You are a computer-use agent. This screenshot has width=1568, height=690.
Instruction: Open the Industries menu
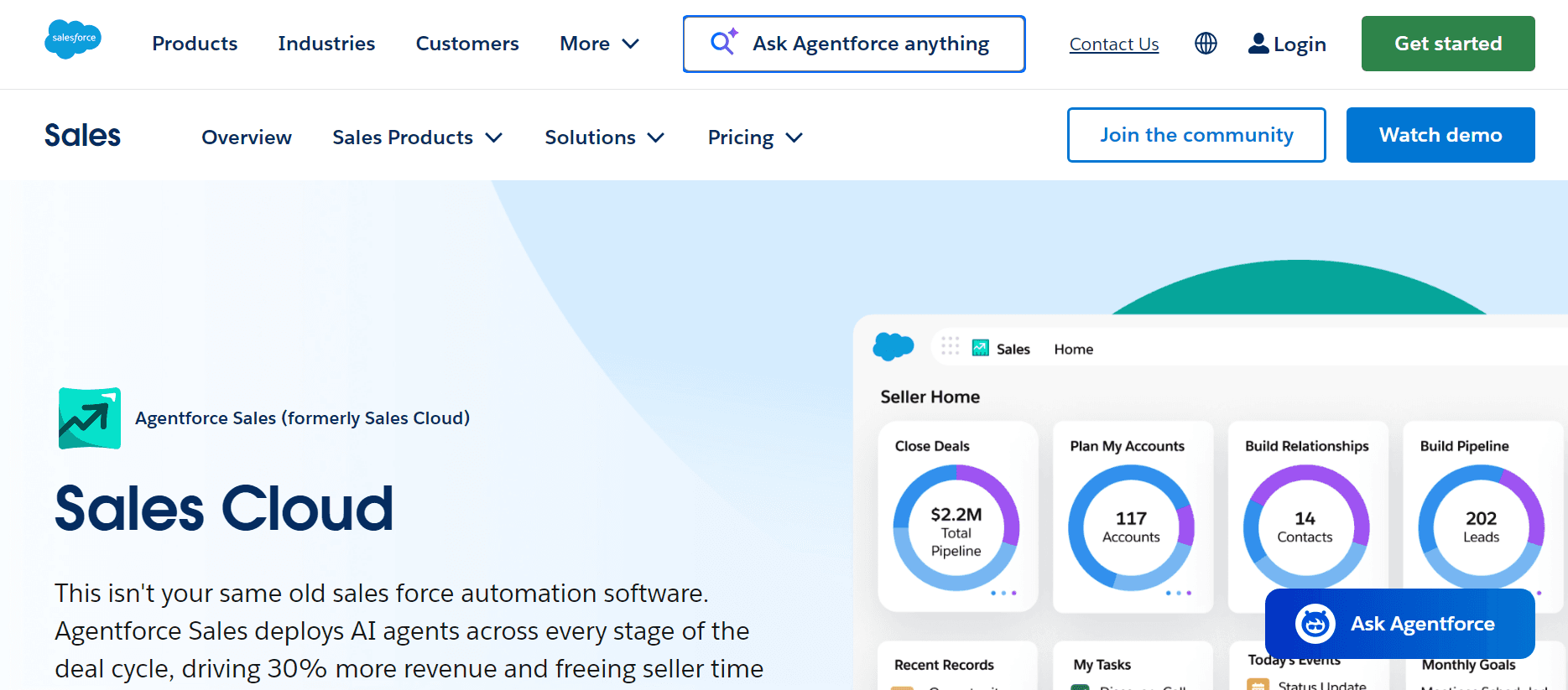[326, 44]
